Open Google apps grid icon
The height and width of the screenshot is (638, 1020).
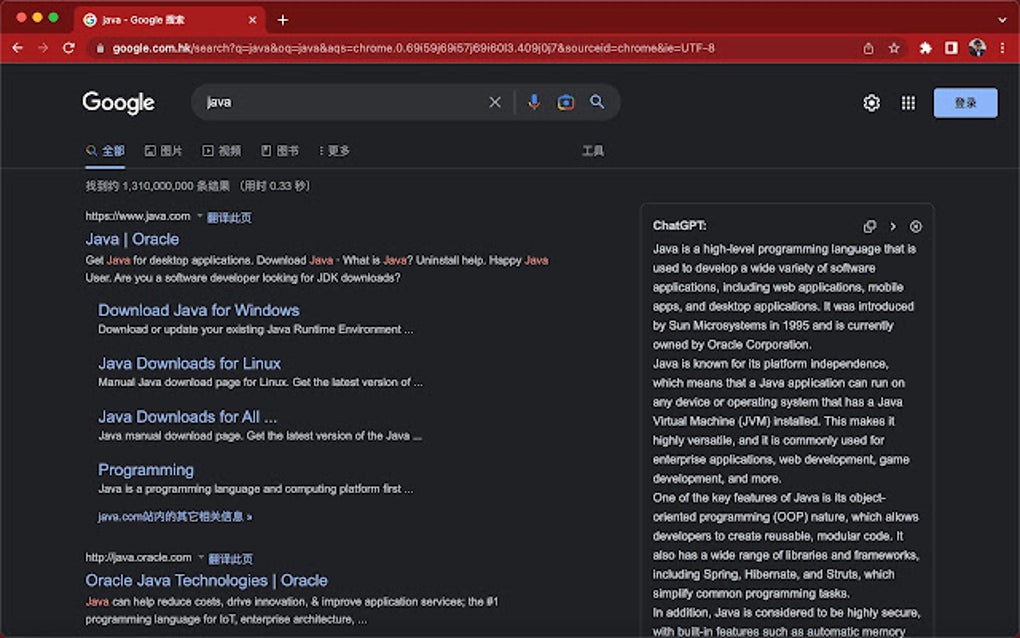point(908,102)
